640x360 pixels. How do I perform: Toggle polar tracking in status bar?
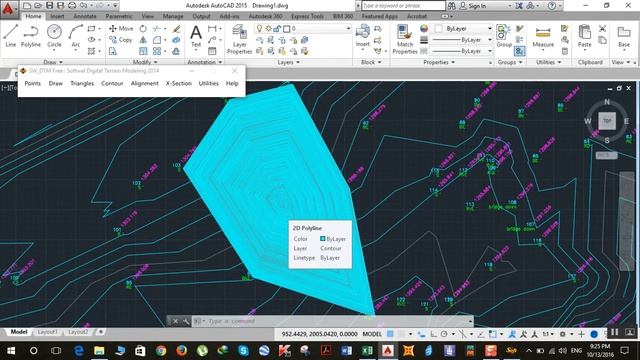(x=444, y=334)
